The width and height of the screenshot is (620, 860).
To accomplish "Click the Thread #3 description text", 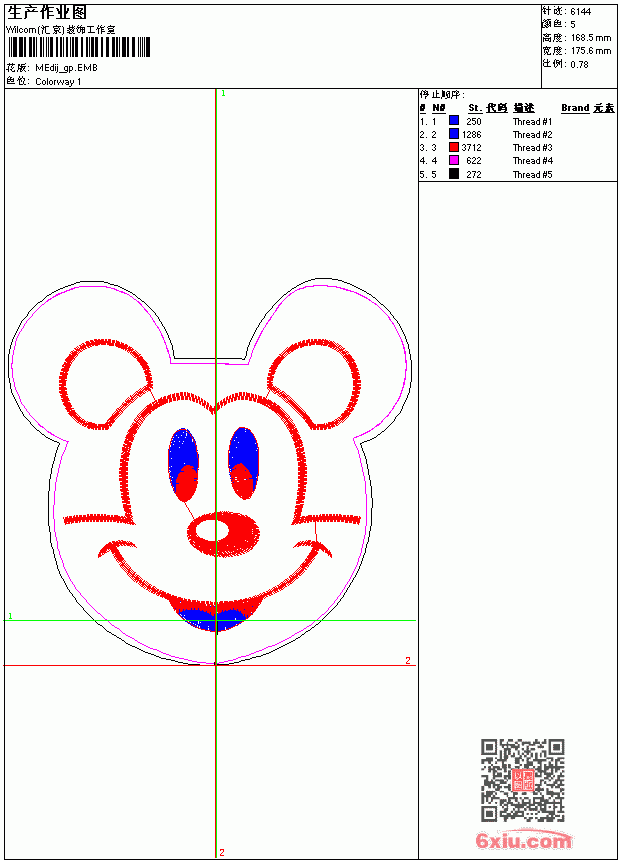I will (x=532, y=148).
